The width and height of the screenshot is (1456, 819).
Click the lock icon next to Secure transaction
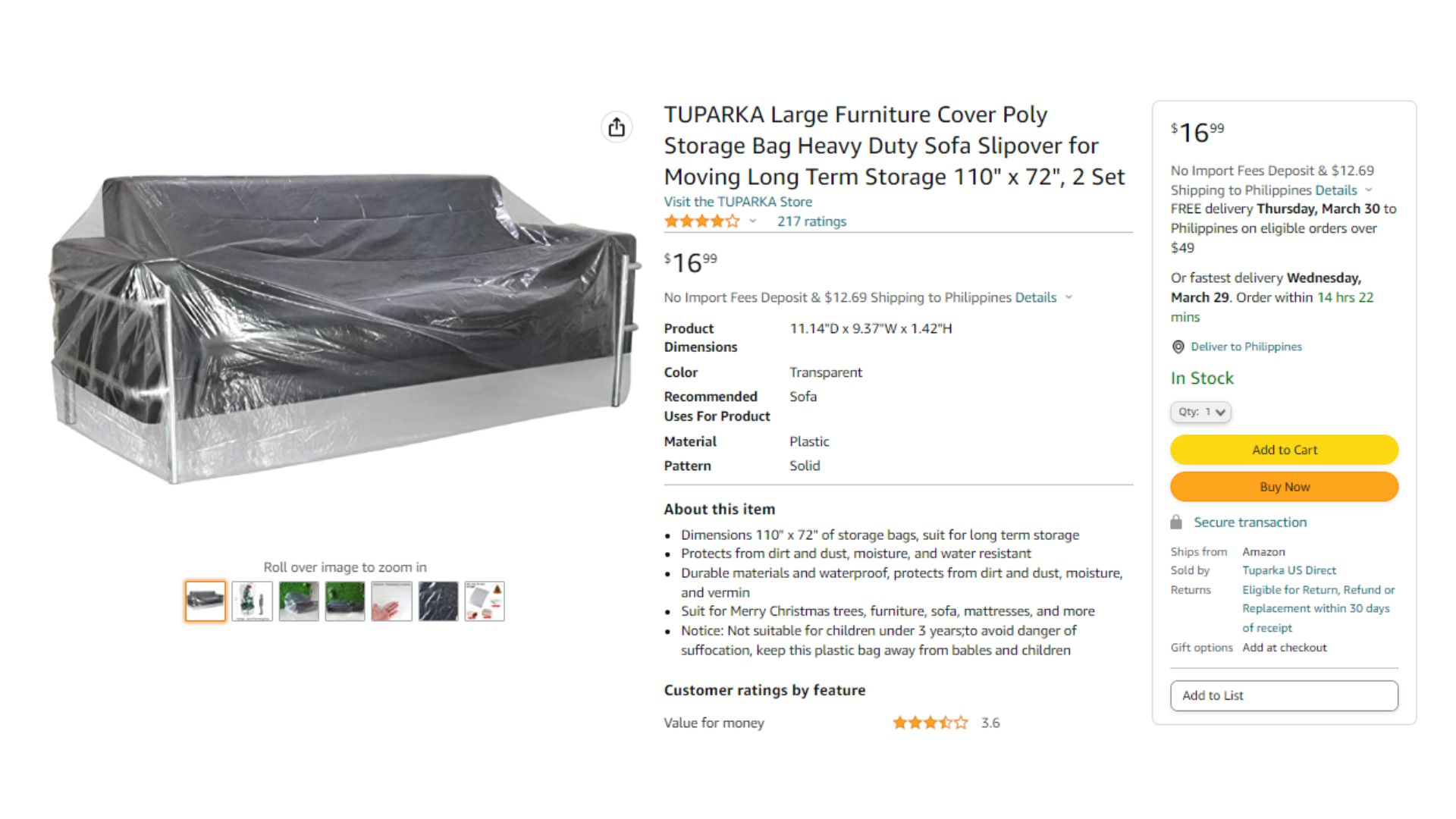click(x=1176, y=522)
